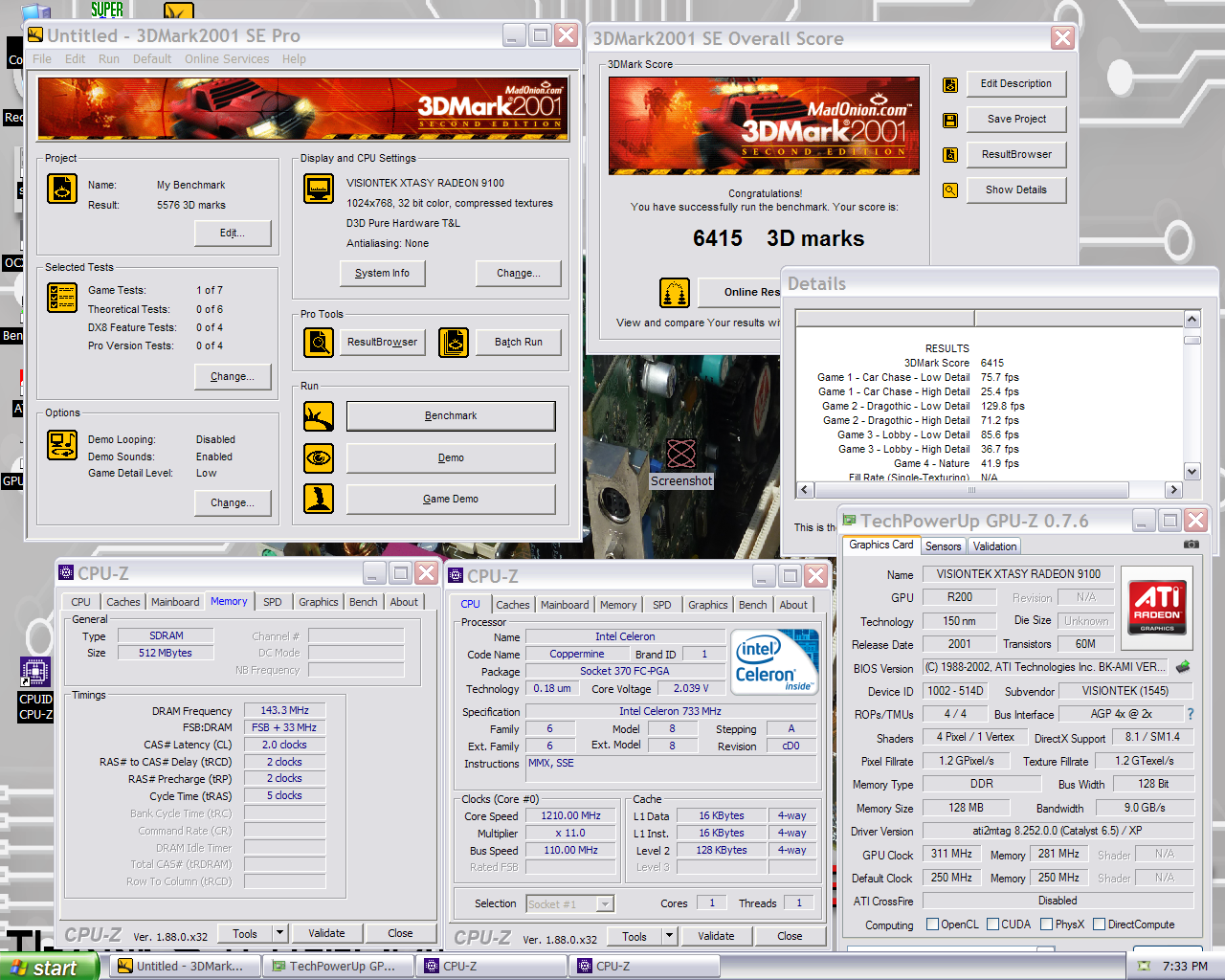Click the Details list scroll-down arrow
The height and width of the screenshot is (980, 1225).
(1192, 471)
